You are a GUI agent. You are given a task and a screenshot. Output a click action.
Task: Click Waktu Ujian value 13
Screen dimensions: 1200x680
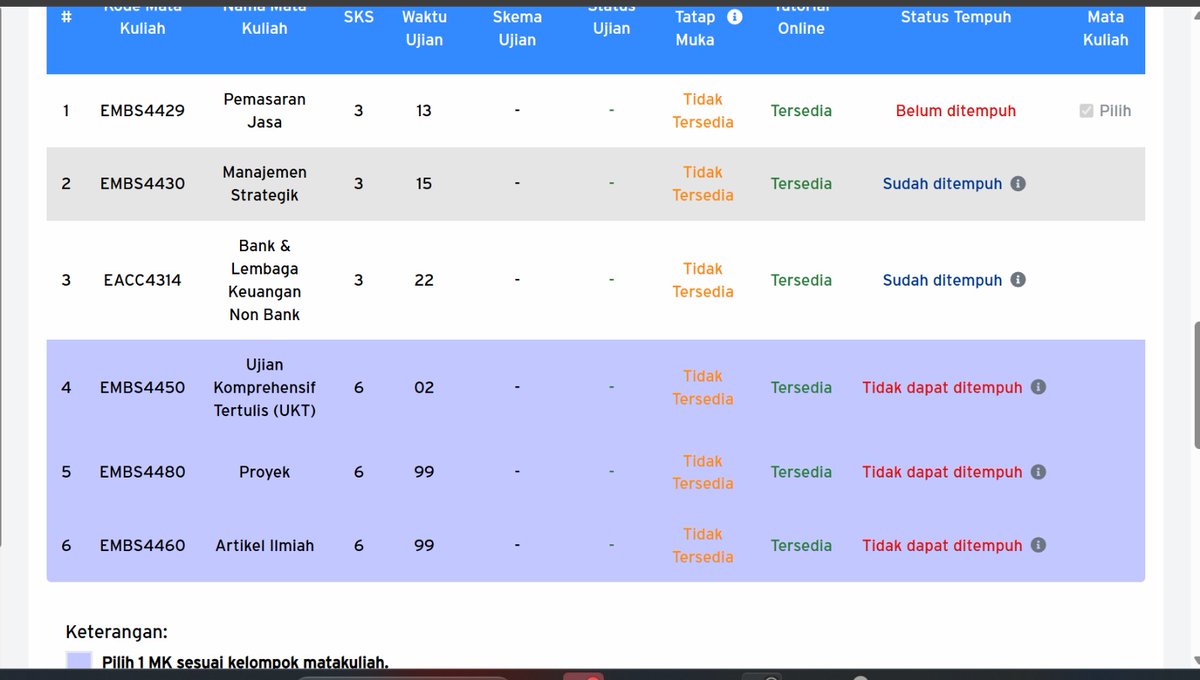424,111
